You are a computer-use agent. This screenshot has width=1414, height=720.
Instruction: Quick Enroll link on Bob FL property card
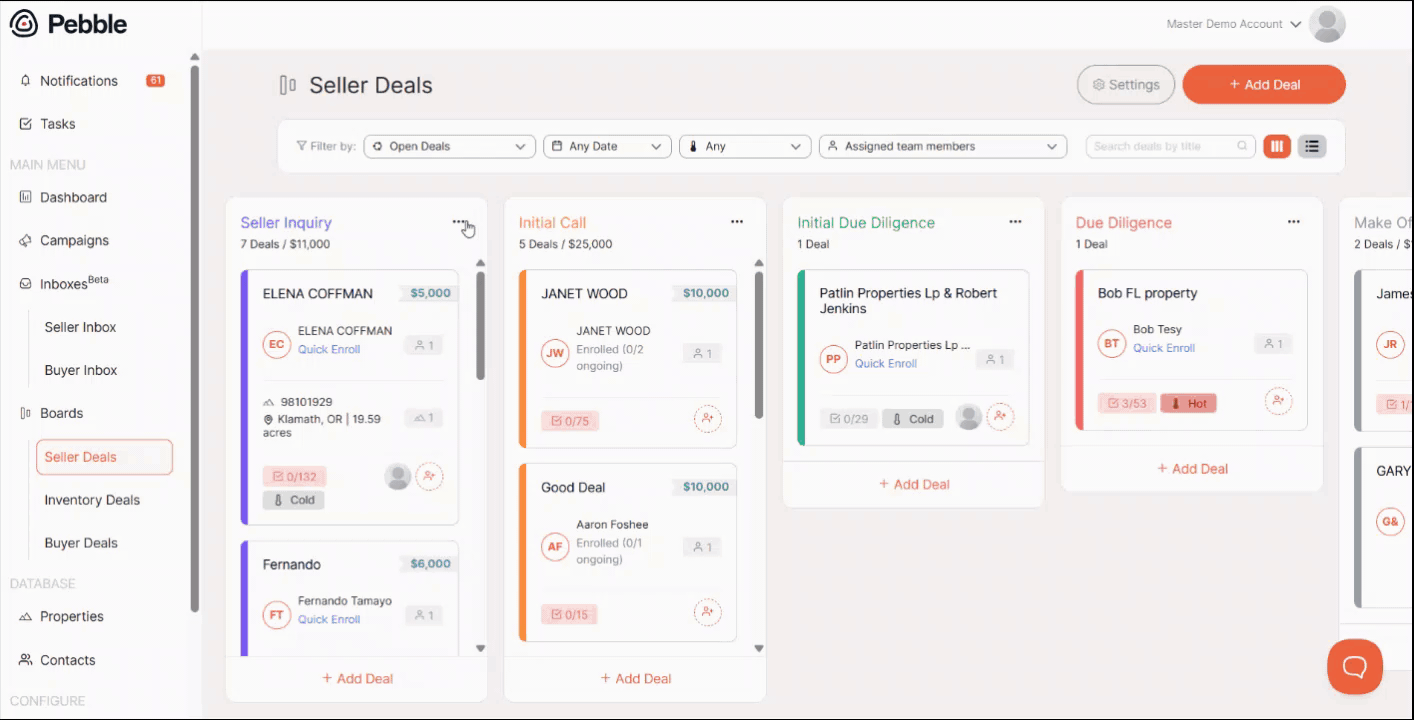1164,348
